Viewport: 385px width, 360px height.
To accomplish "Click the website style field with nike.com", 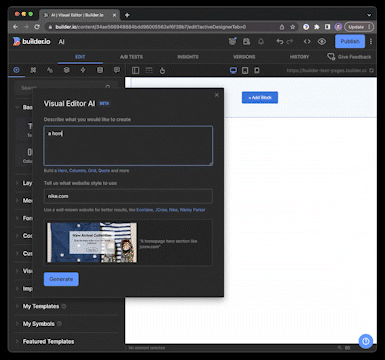I will coord(128,196).
